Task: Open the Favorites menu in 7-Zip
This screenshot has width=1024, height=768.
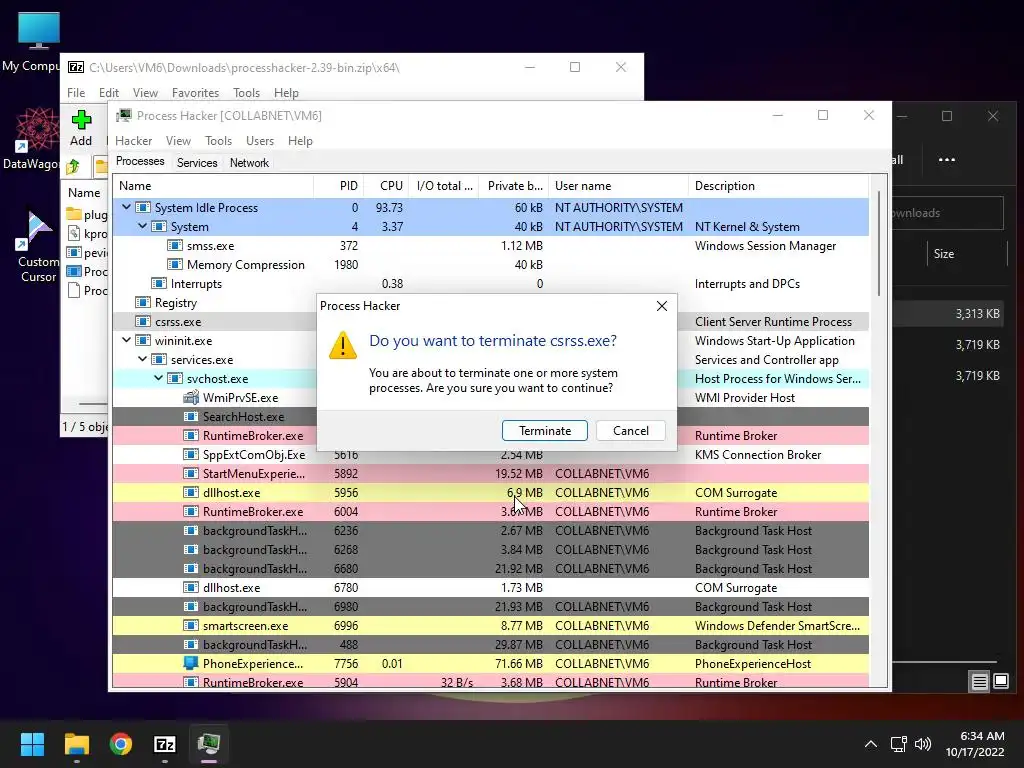Action: coord(195,93)
